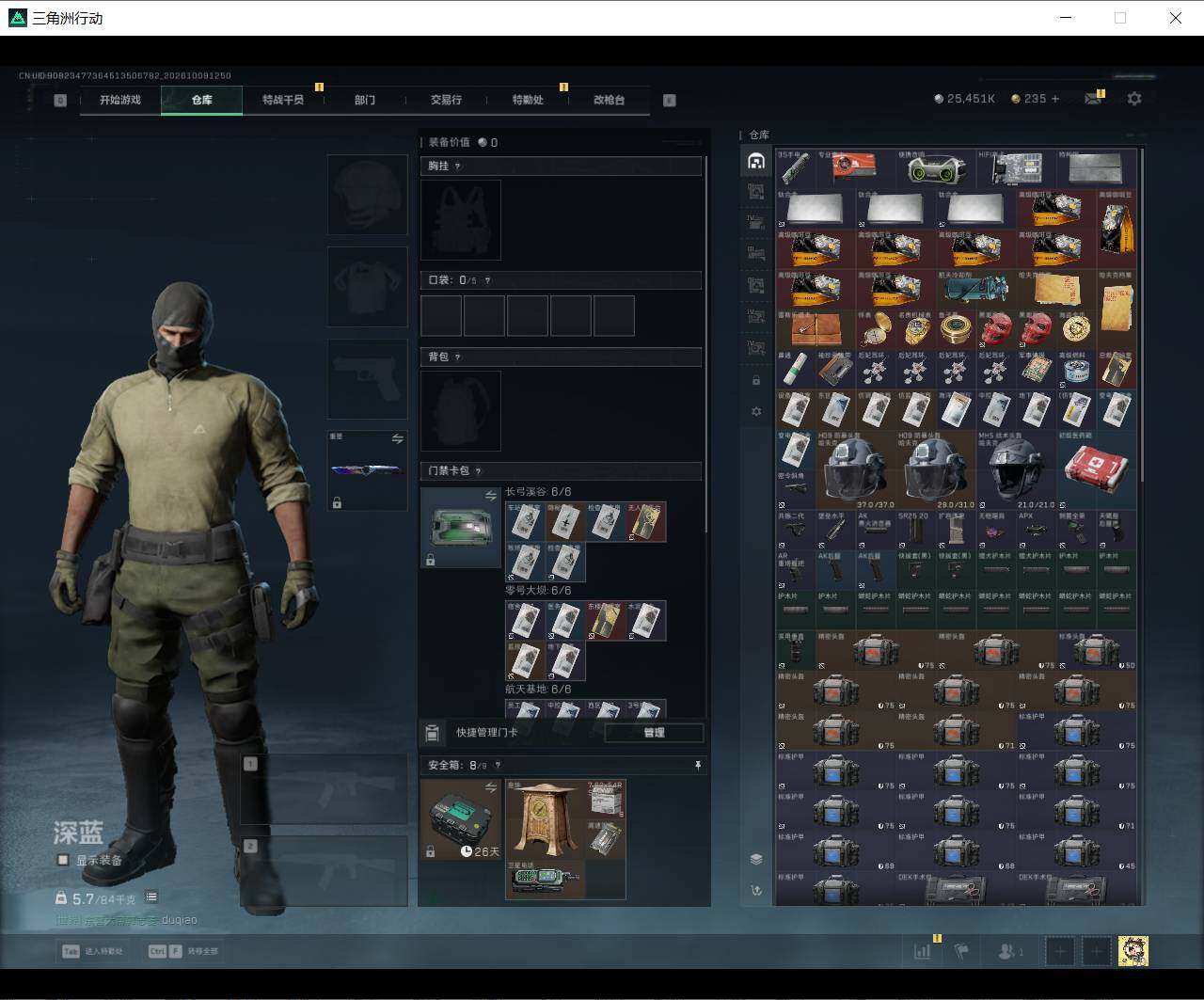This screenshot has height=1000, width=1204.
Task: Select the 部门 tab
Action: click(x=364, y=100)
